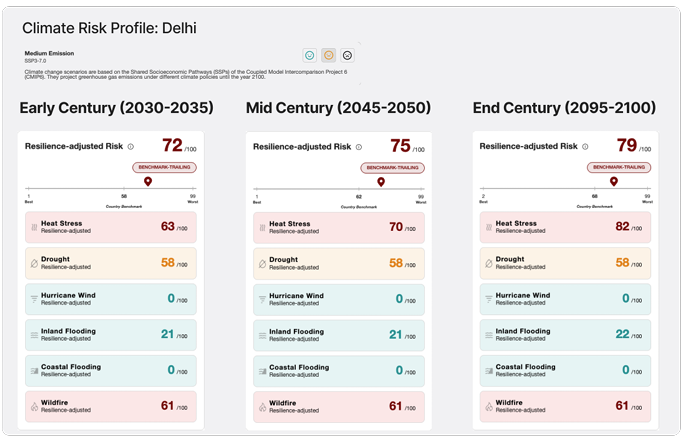Click the Mid Century benchmark scale marker pin
688x444 pixels.
coord(381,182)
